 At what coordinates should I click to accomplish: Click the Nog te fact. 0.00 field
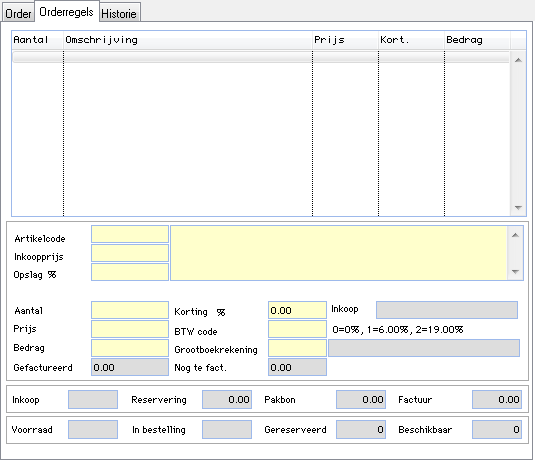pyautogui.click(x=298, y=367)
